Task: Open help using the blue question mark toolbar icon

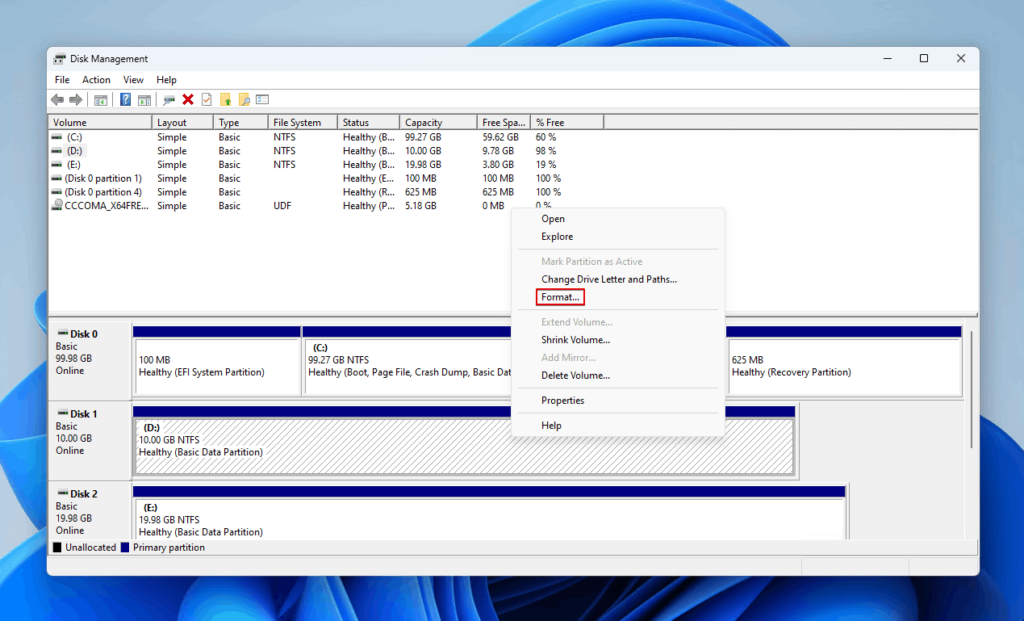Action: [x=124, y=99]
